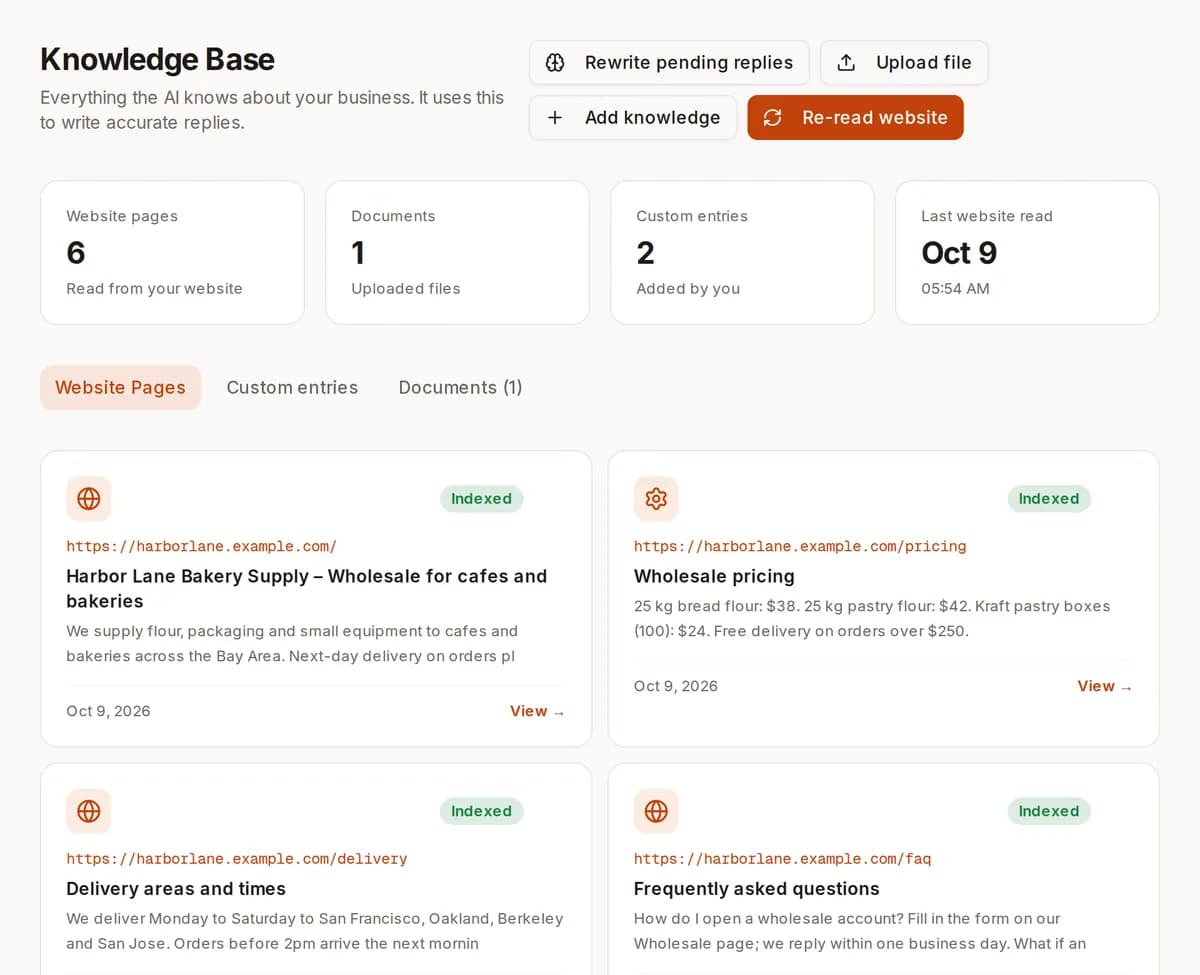The height and width of the screenshot is (975, 1200).
Task: Click the Oct 9, 2026 date on homepage card
Action: (108, 711)
